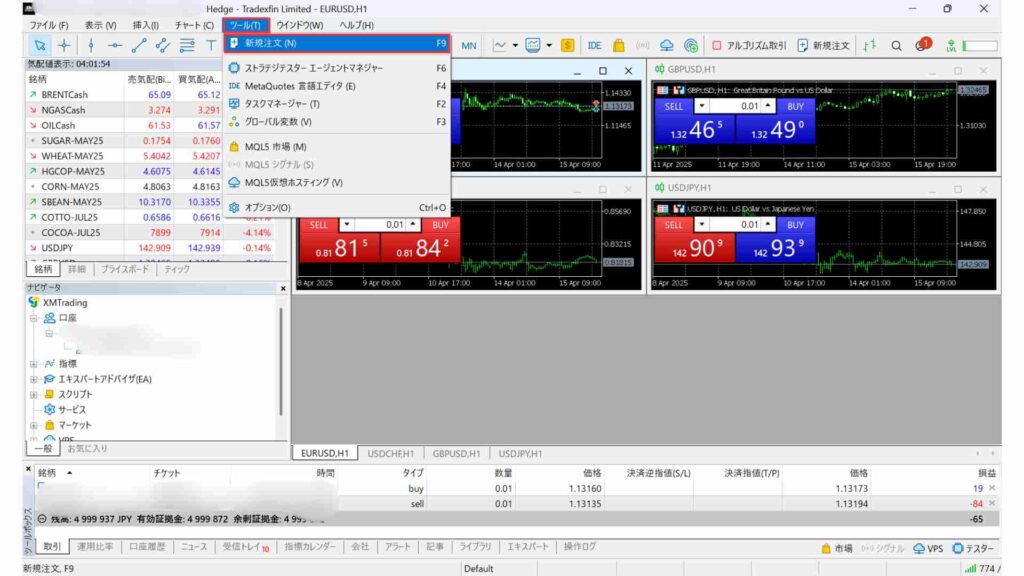Click the IDE MetaEditor toolbar icon
This screenshot has width=1024, height=576.
595,45
